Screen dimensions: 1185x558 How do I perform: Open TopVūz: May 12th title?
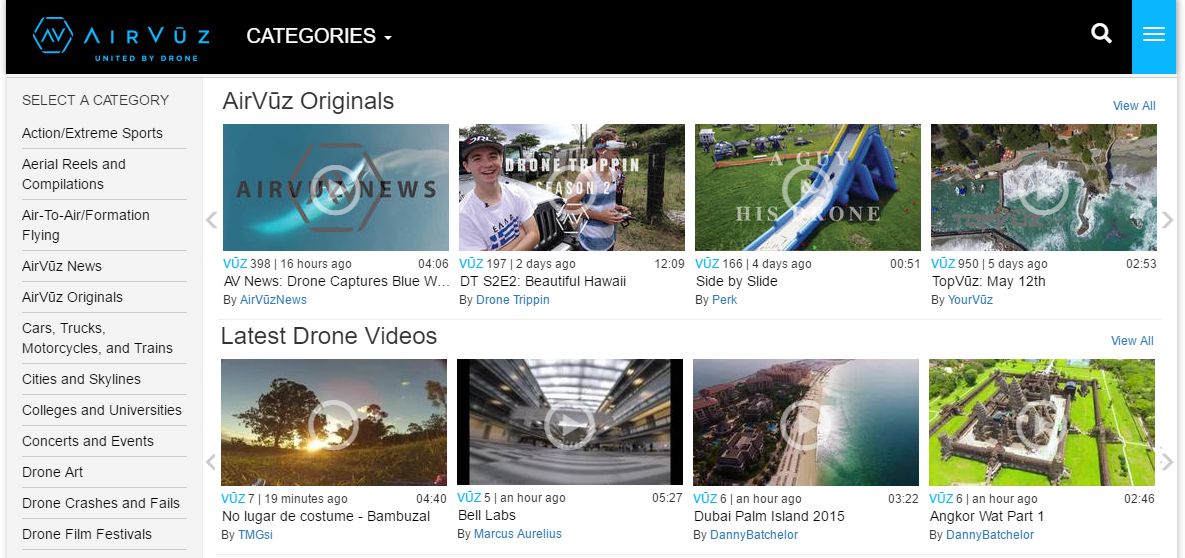coord(988,281)
